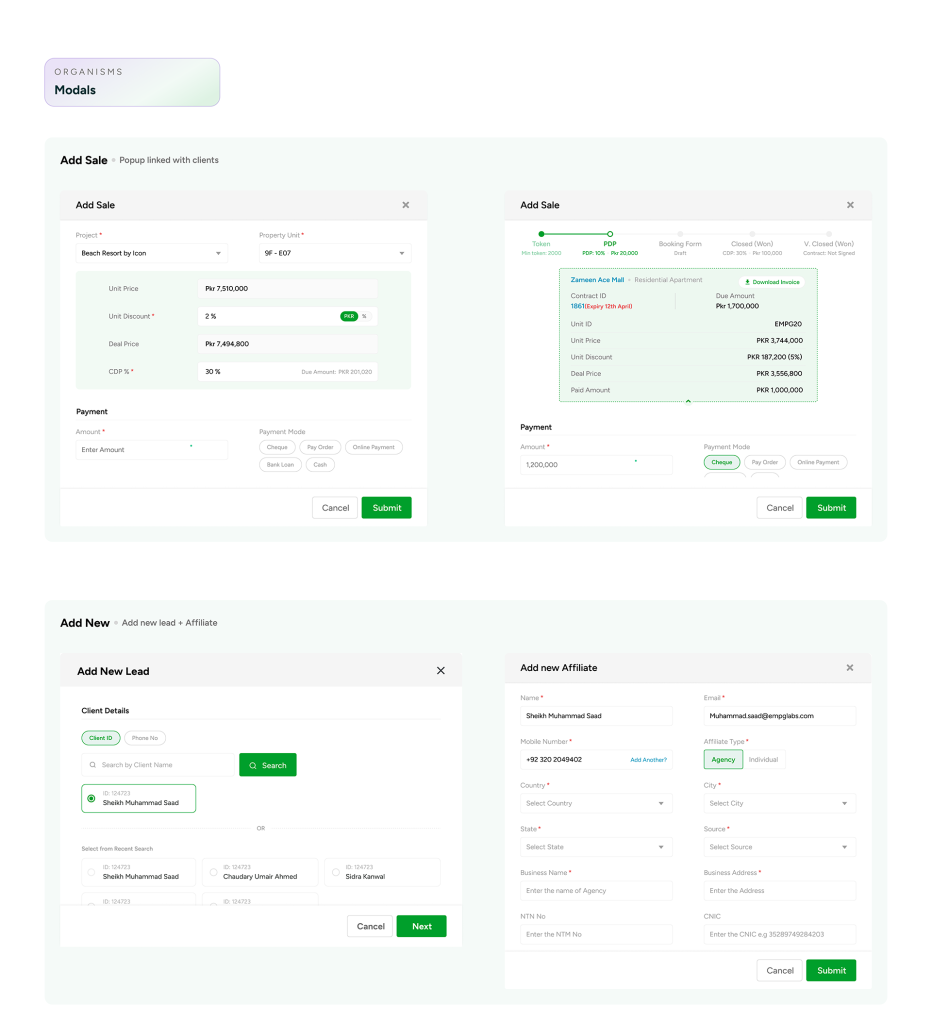Select the Bank Loan payment mode chip

280,465
